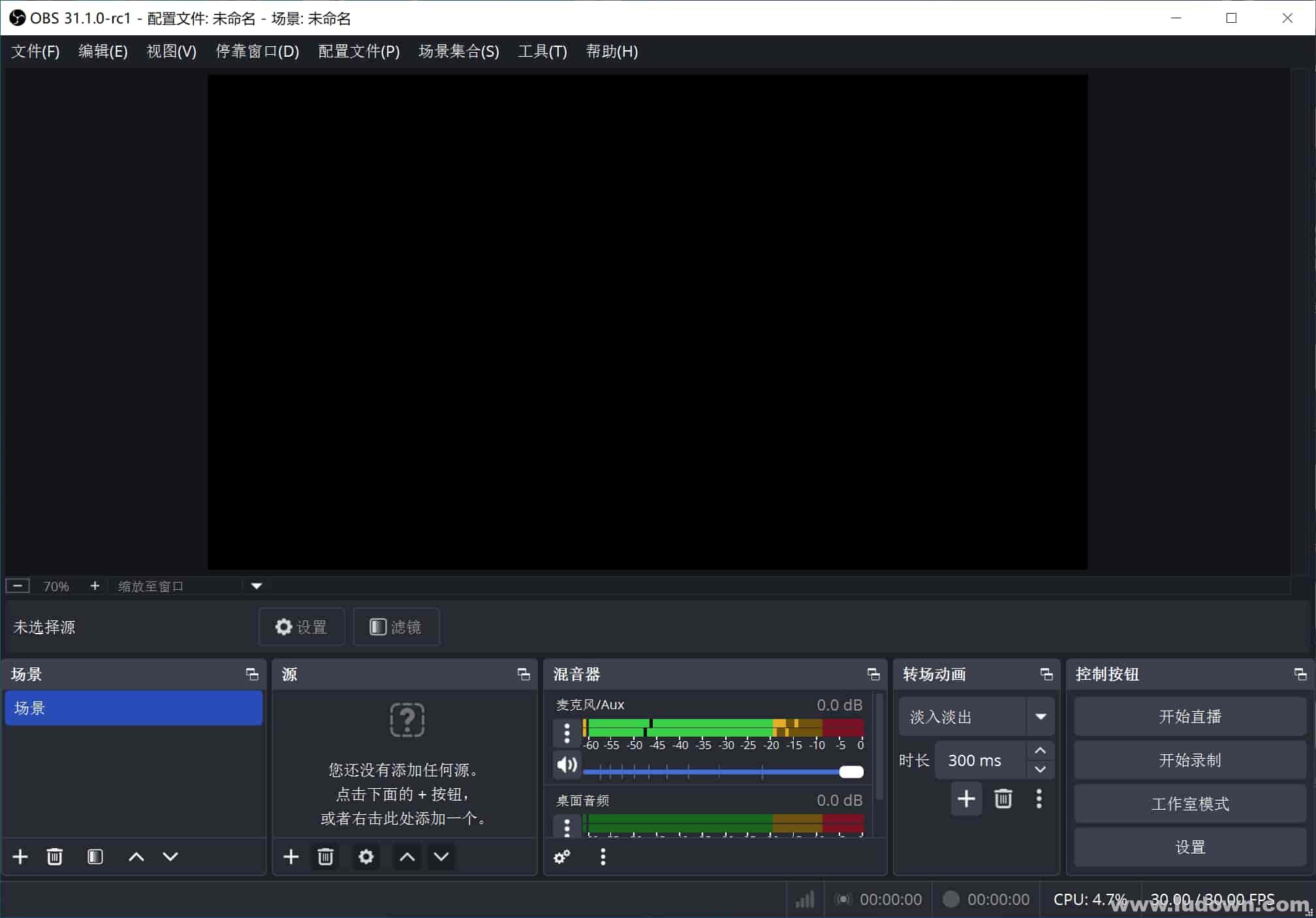Delete the selected scene using trash icon
Screen dimensions: 1316x918
click(55, 856)
